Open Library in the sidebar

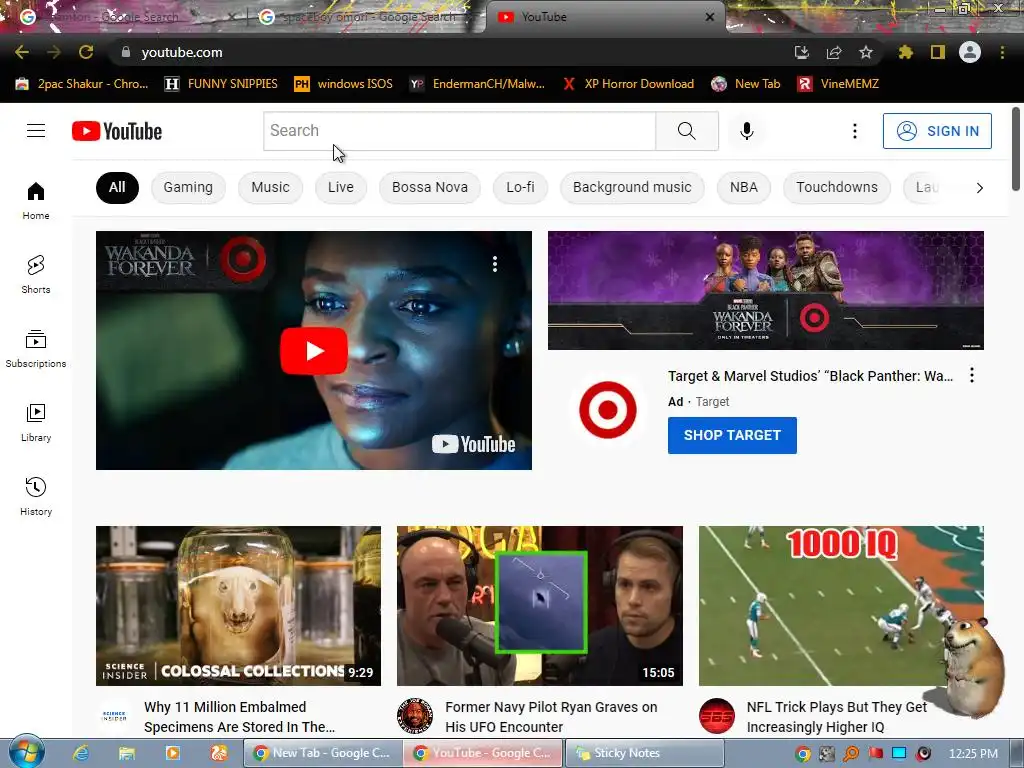coord(36,423)
